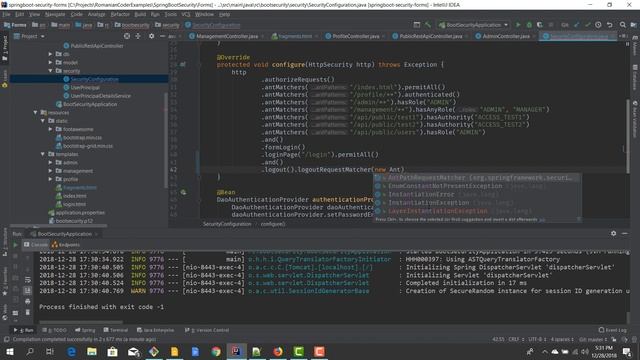The width and height of the screenshot is (640, 360).
Task: Open Version Control tool window
Action: pos(207,330)
